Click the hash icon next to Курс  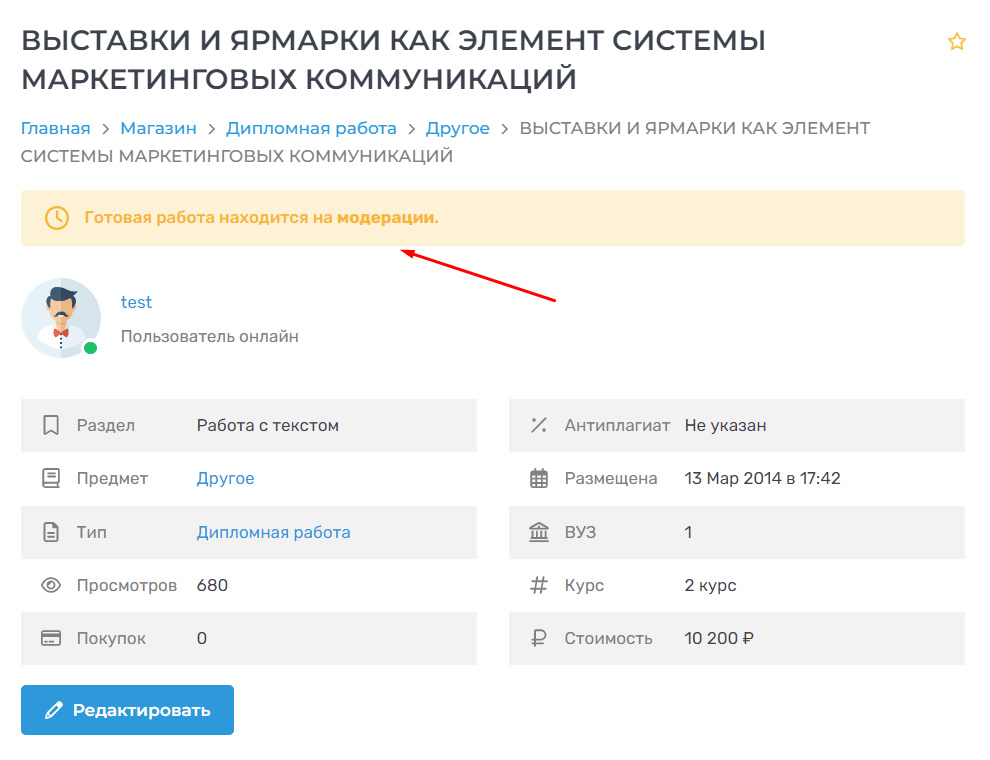tap(539, 585)
